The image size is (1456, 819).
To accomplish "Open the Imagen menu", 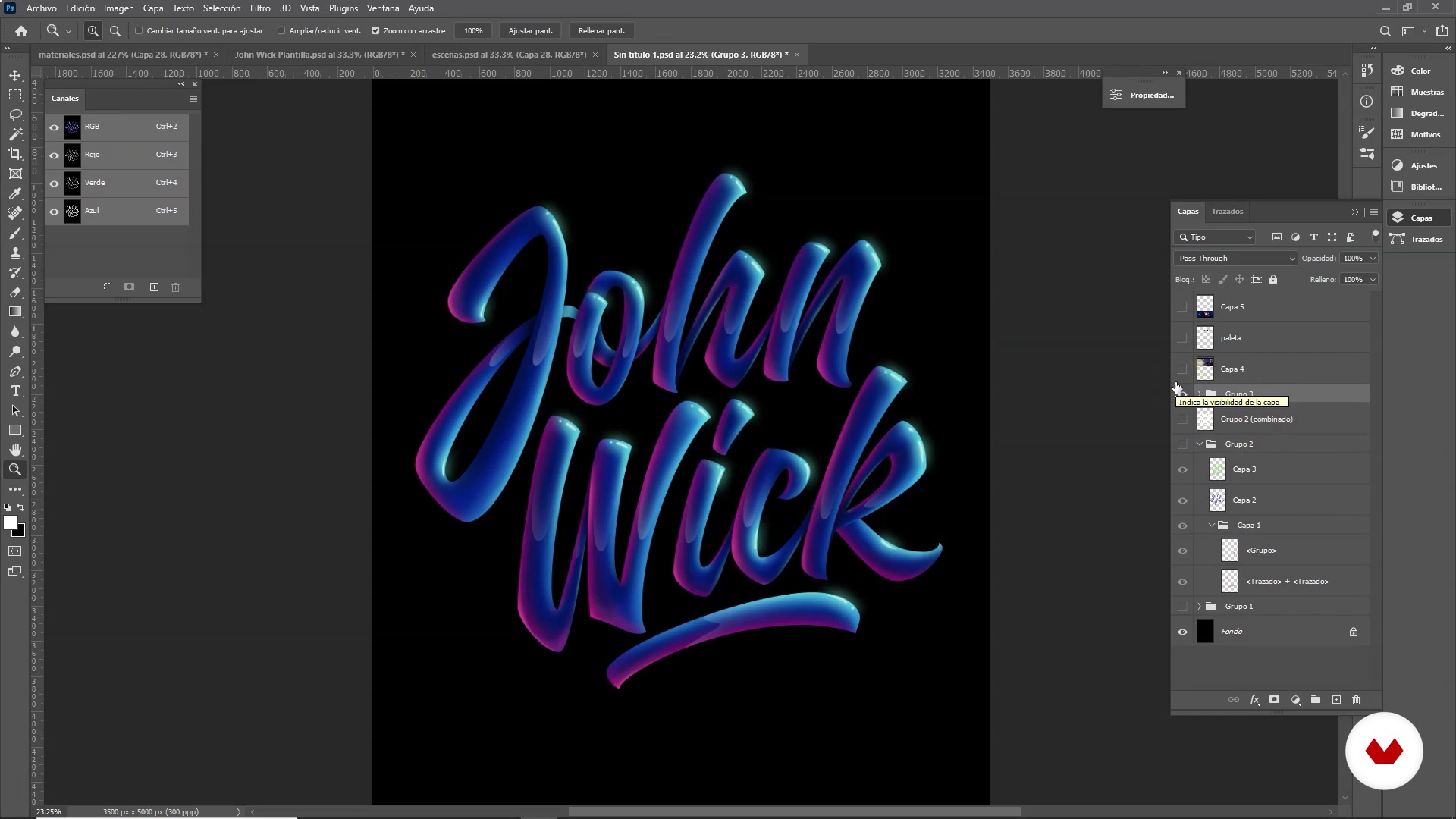I will coord(118,8).
